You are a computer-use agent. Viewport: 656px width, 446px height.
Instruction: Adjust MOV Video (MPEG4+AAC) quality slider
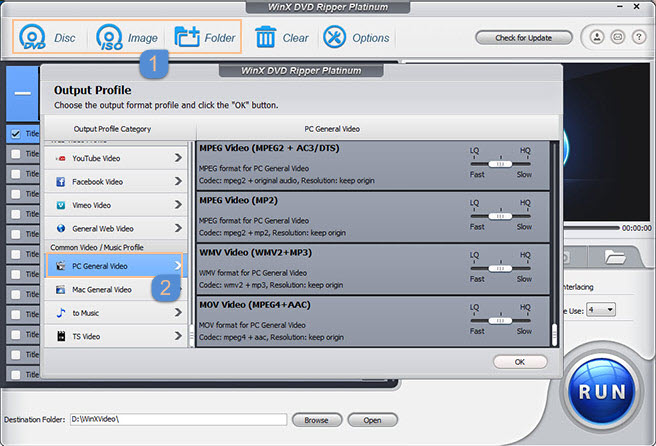[x=500, y=320]
